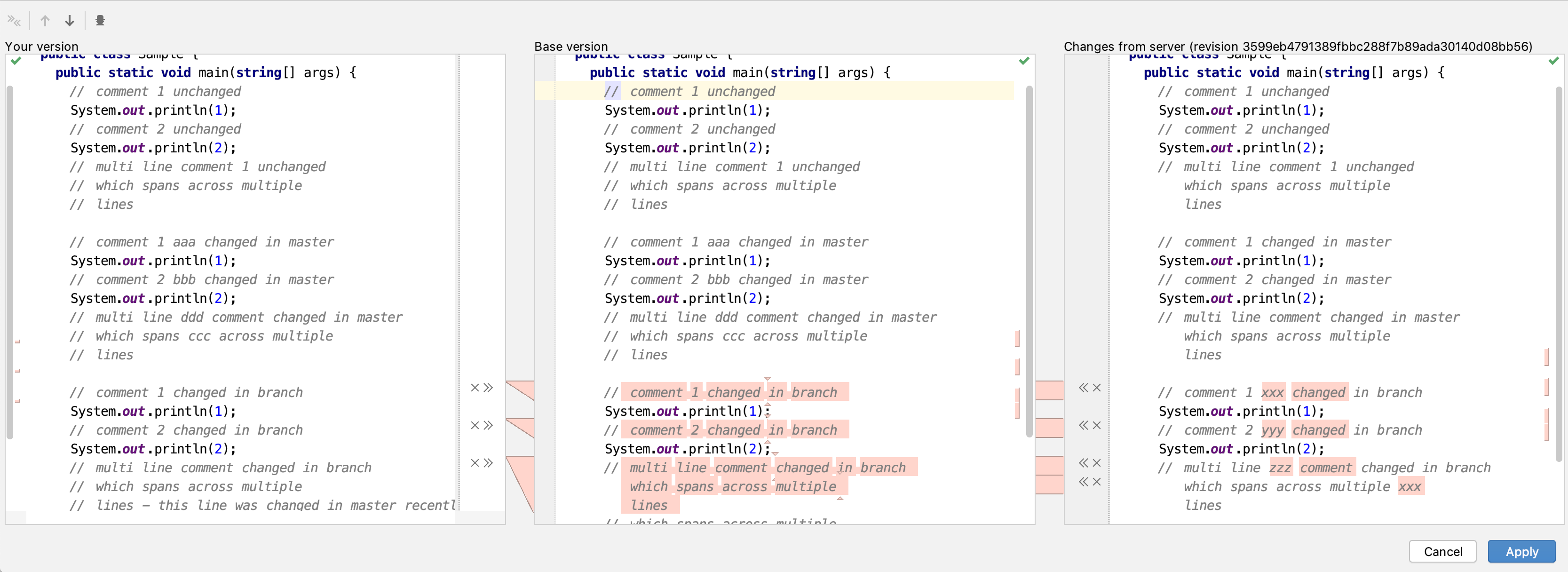Toggle the Annotate hat icon

click(101, 21)
